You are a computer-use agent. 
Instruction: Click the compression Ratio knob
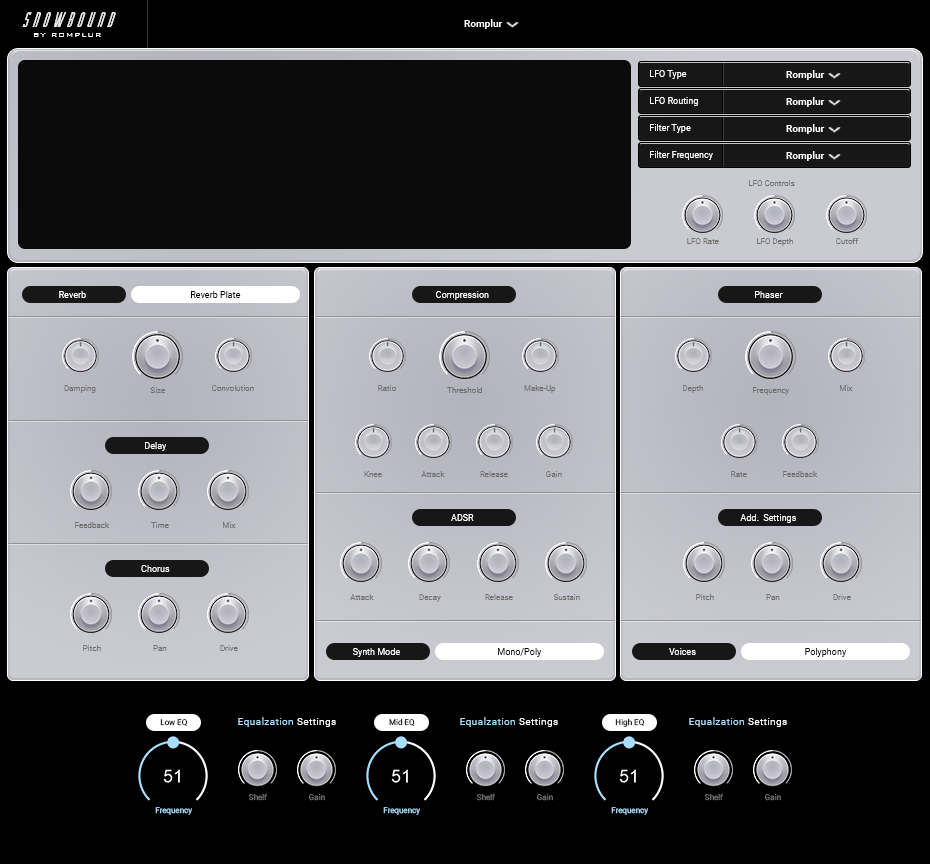(387, 356)
